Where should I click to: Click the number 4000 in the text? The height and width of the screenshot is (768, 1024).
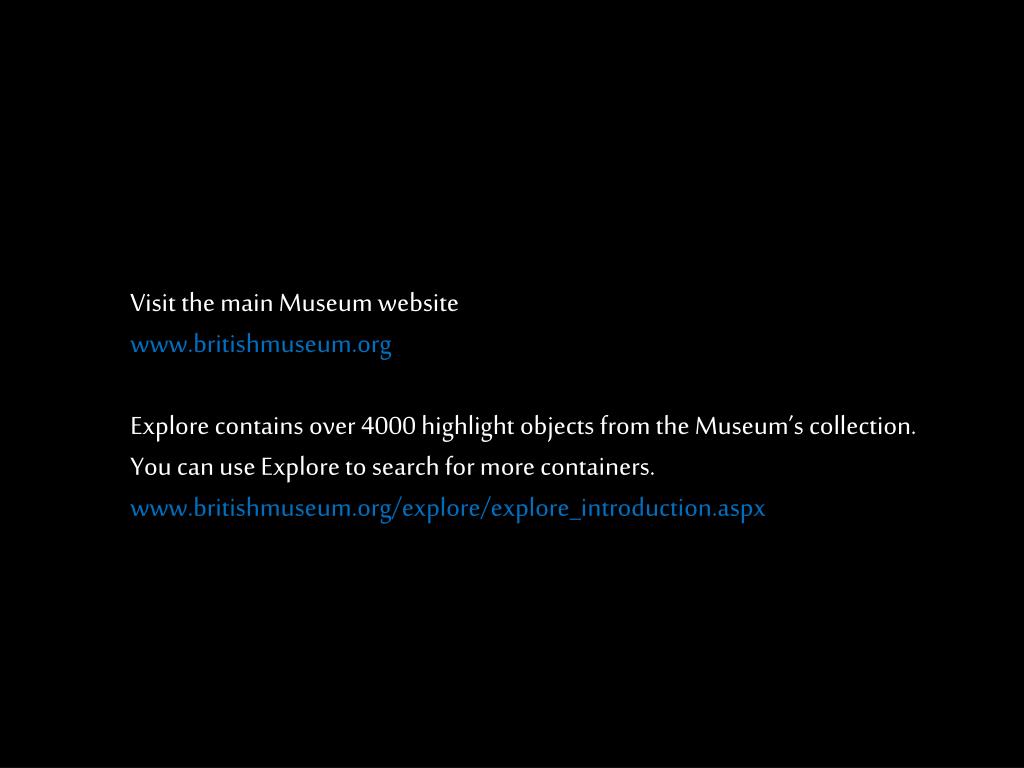(x=389, y=426)
